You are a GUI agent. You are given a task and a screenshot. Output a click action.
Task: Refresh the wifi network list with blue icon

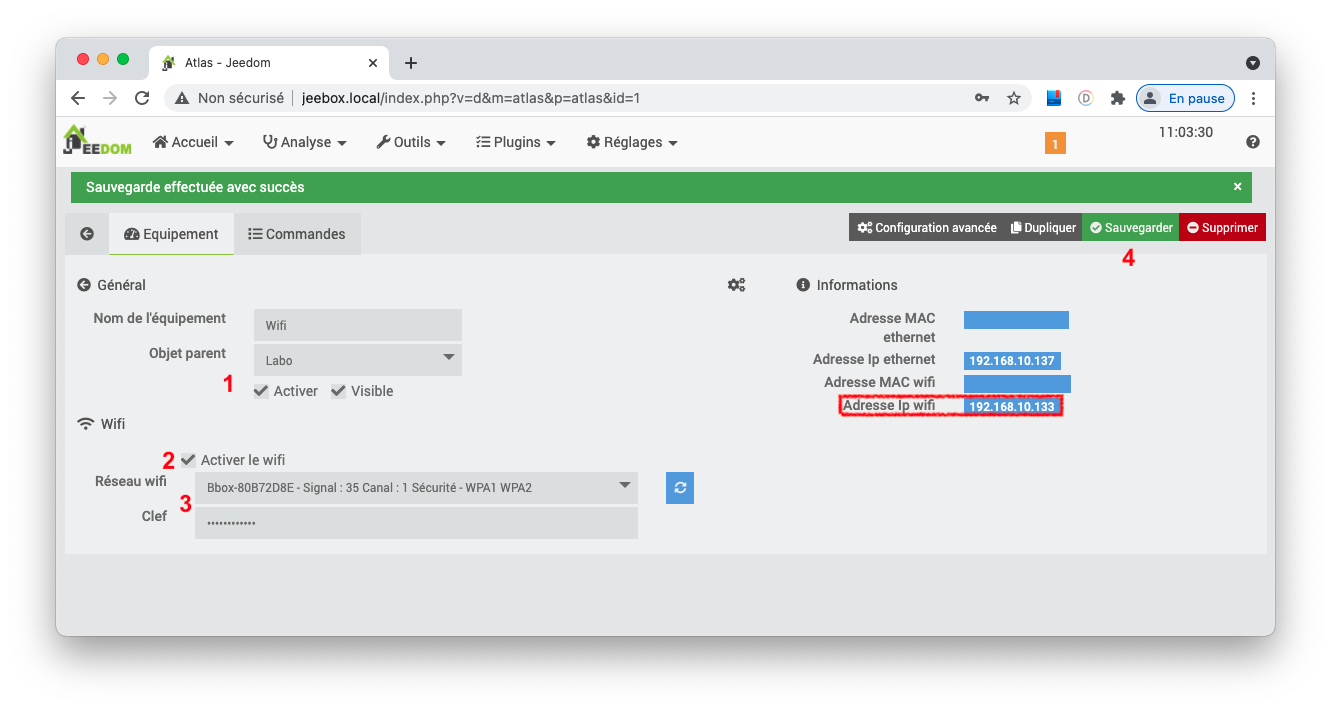pyautogui.click(x=679, y=488)
